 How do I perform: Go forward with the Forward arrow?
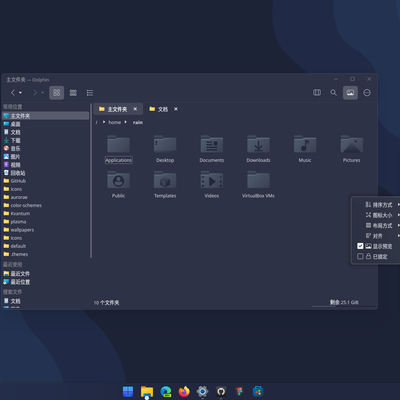(x=35, y=93)
